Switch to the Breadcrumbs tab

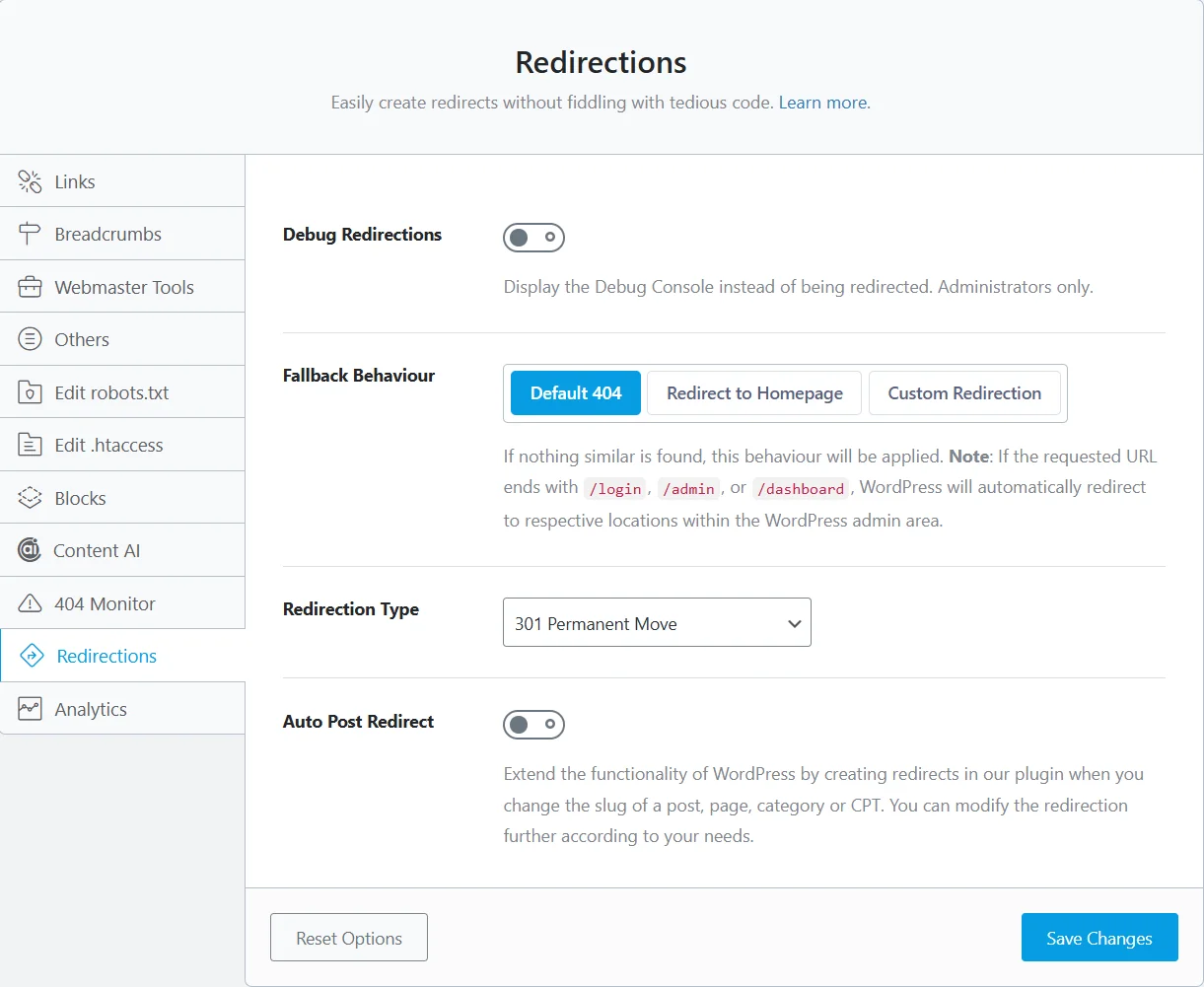(x=122, y=234)
